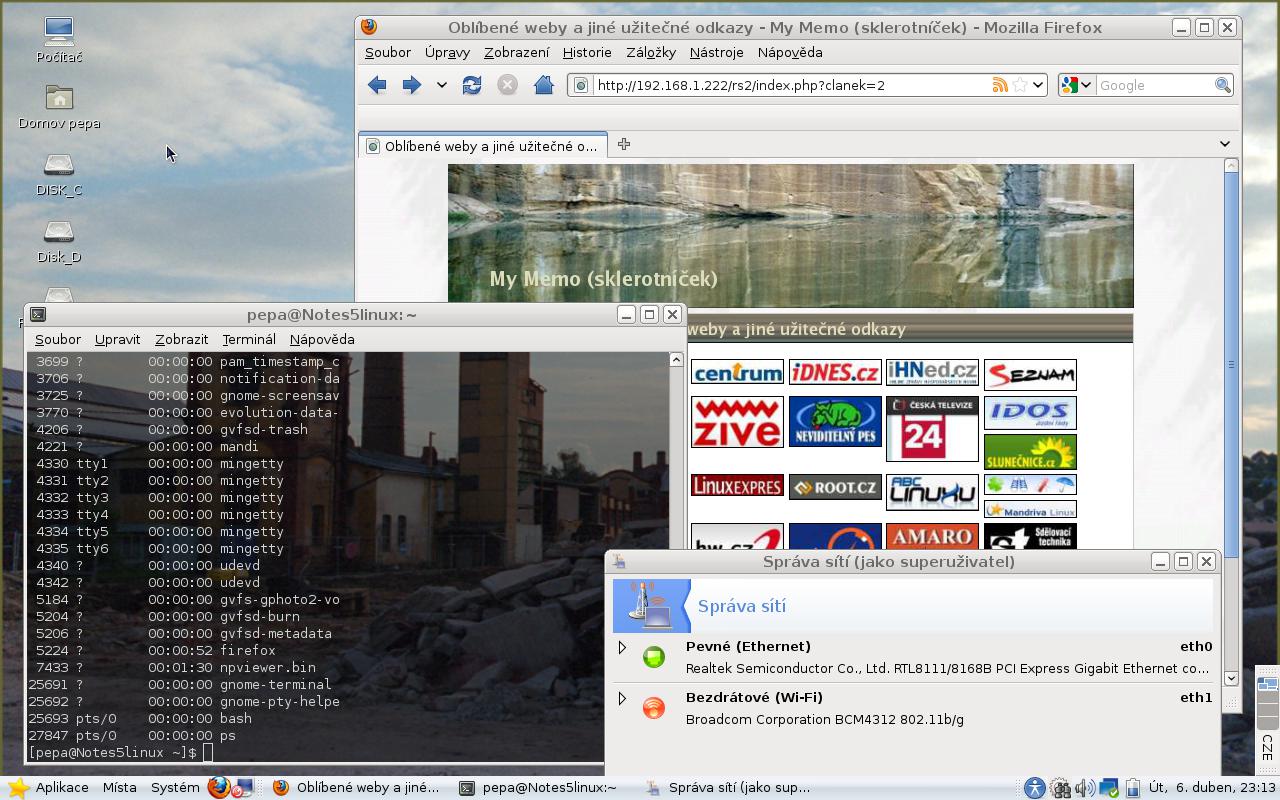Image resolution: width=1280 pixels, height=800 pixels.
Task: Click taskbar button Oblíbené weby a jiné
Action: (x=356, y=787)
